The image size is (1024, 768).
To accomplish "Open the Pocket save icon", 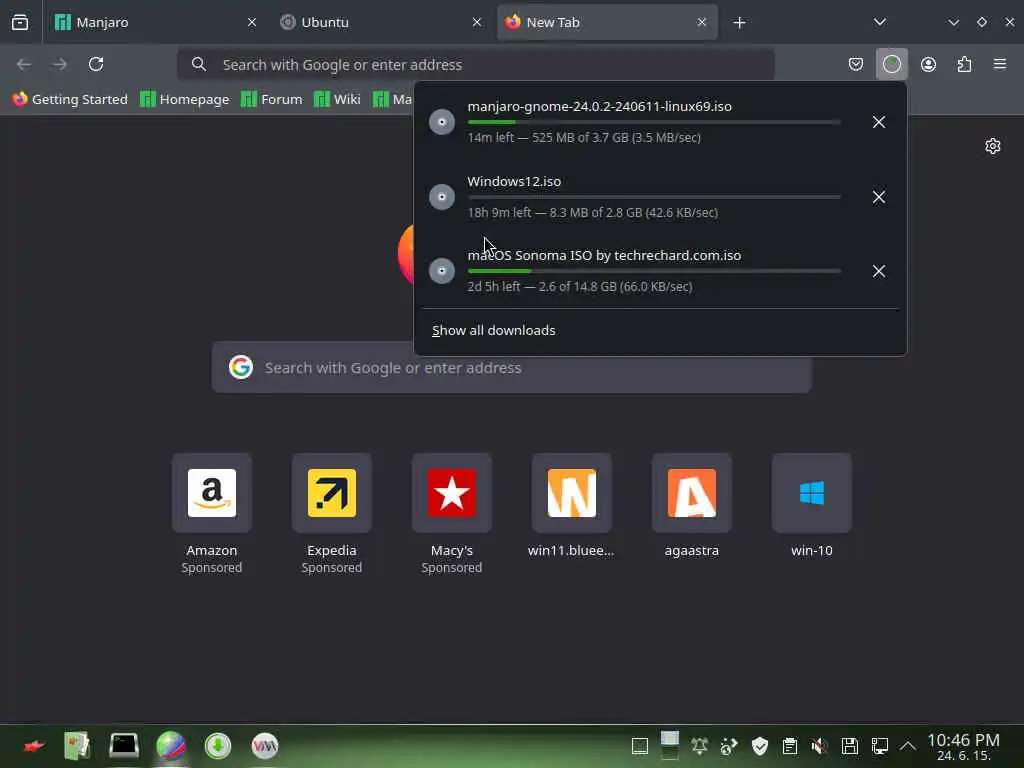I will tap(856, 64).
